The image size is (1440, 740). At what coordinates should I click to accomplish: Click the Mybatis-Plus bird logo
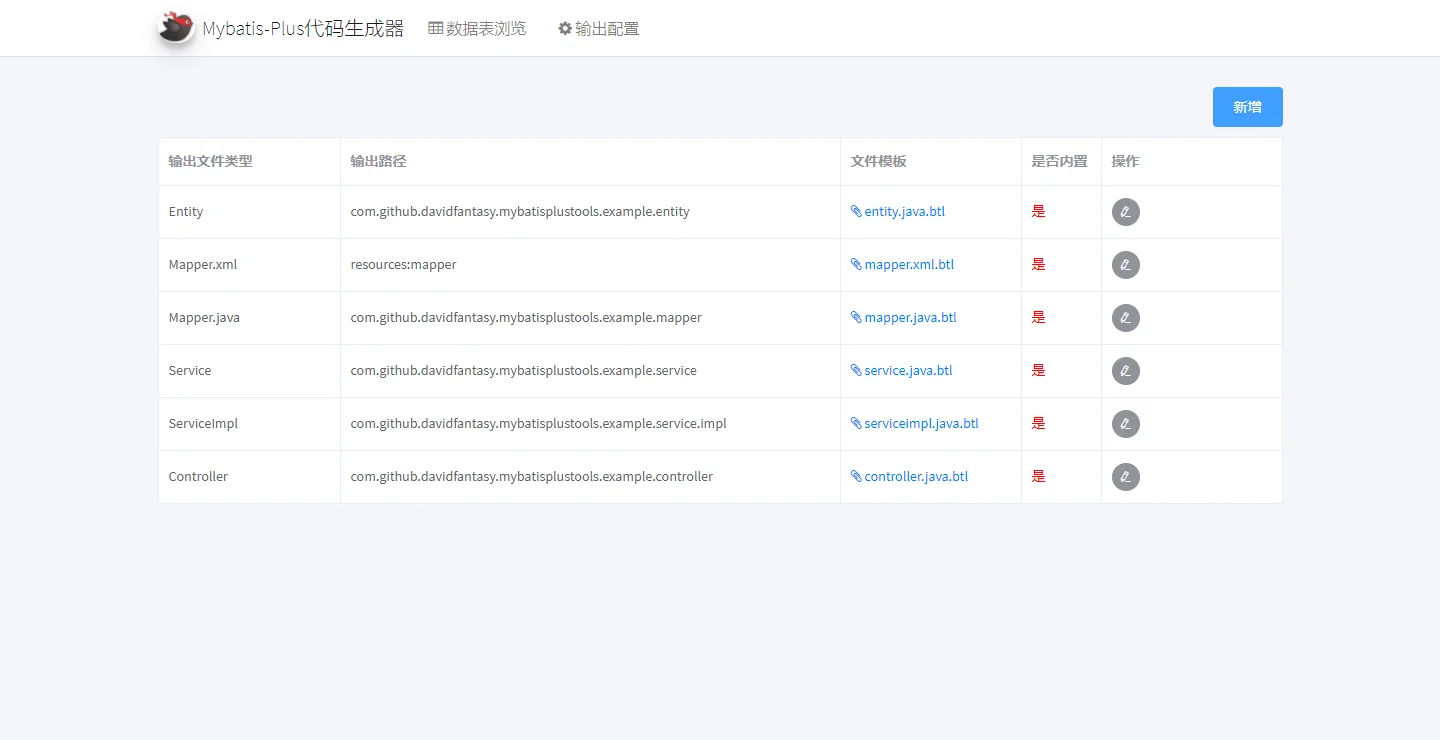click(x=176, y=28)
